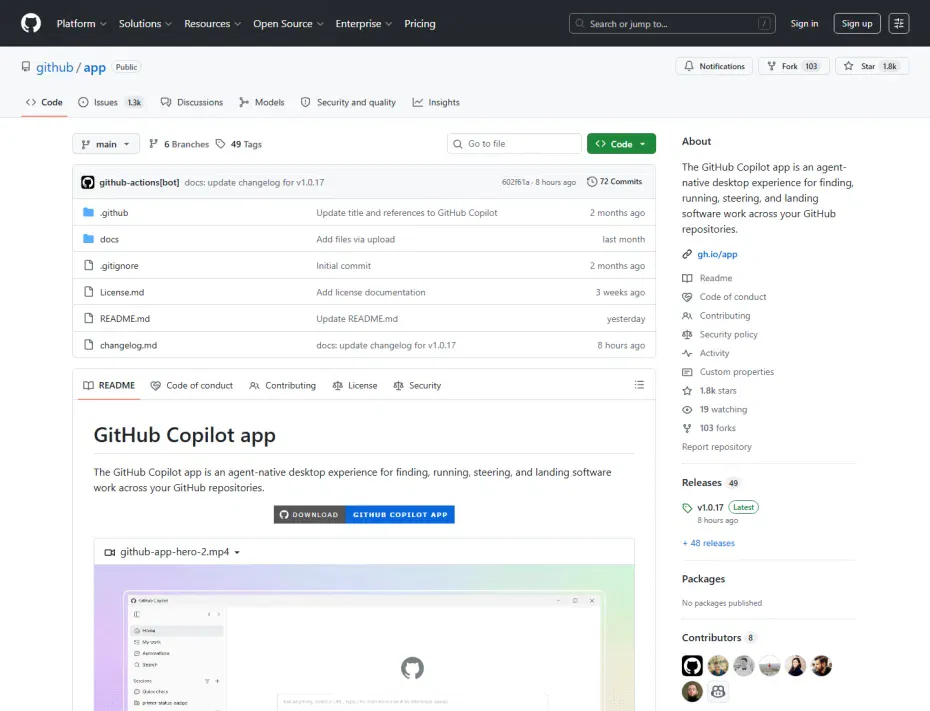Click the fork icon beside 103 forks
Screen dimensions: 930x711
[x=687, y=428]
